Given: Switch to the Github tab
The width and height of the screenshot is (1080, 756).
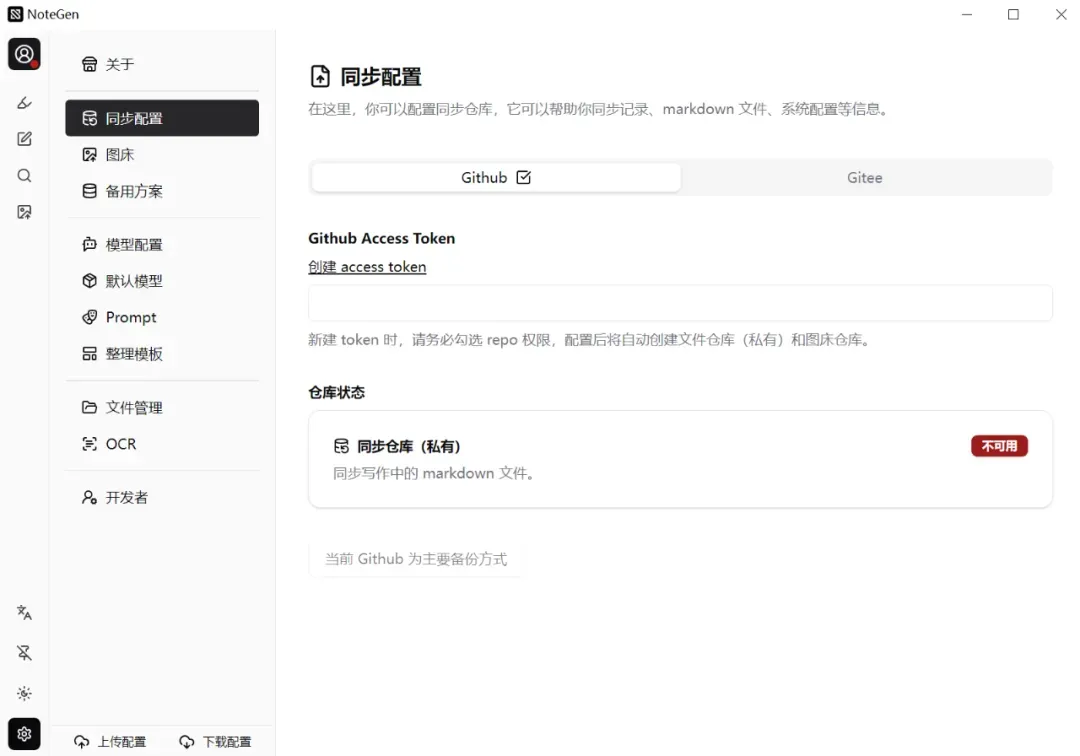Looking at the screenshot, I should 496,178.
